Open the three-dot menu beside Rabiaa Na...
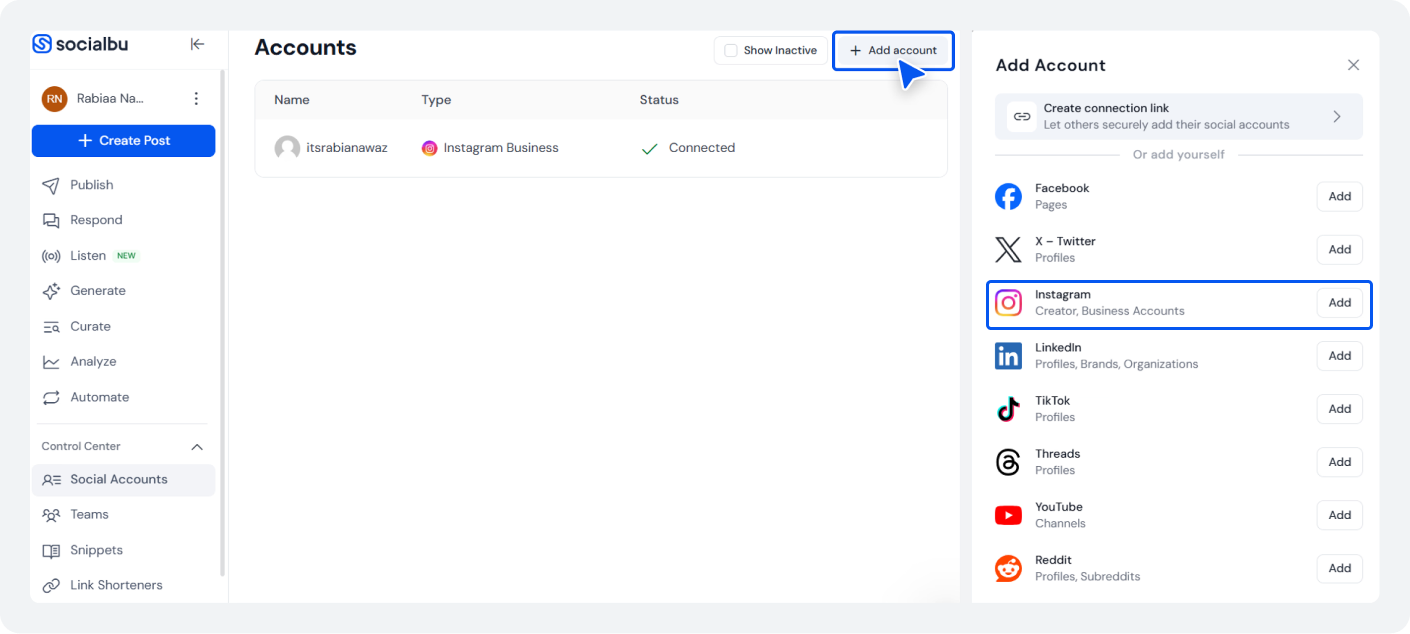Viewport: 1410px width, 634px height. 196,98
